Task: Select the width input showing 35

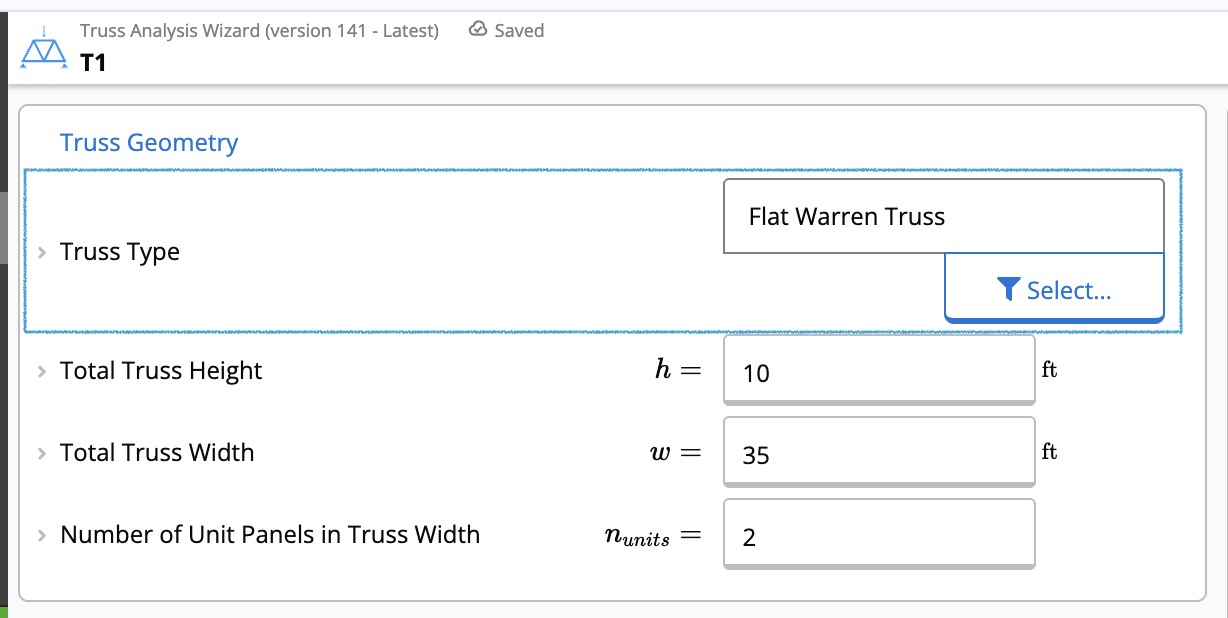Action: pyautogui.click(x=878, y=453)
